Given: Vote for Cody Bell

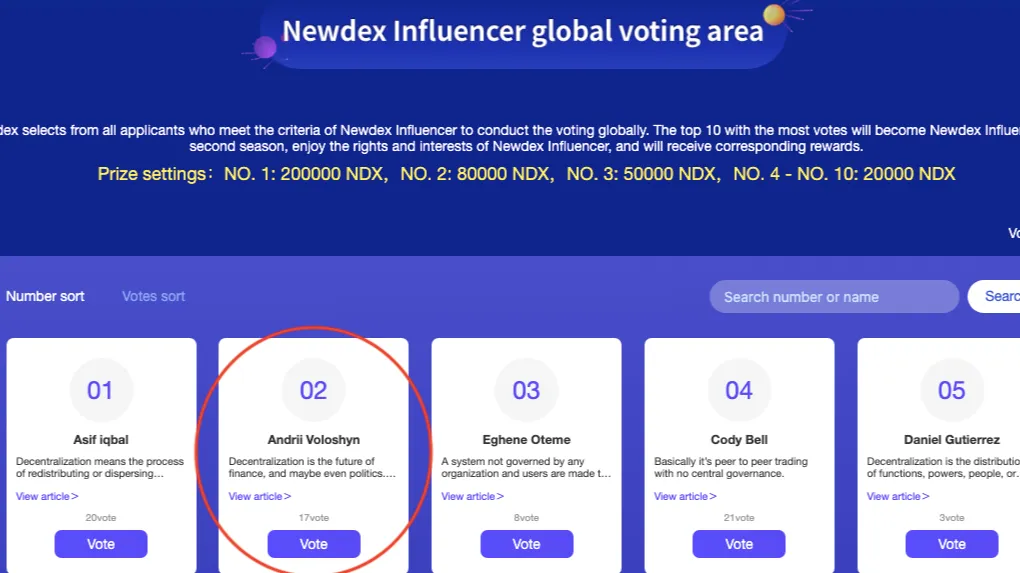Looking at the screenshot, I should (739, 544).
